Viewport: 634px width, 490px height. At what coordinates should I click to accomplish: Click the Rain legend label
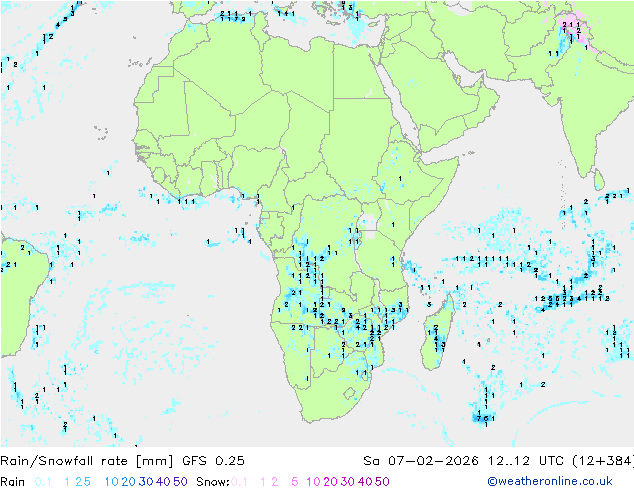[13, 481]
